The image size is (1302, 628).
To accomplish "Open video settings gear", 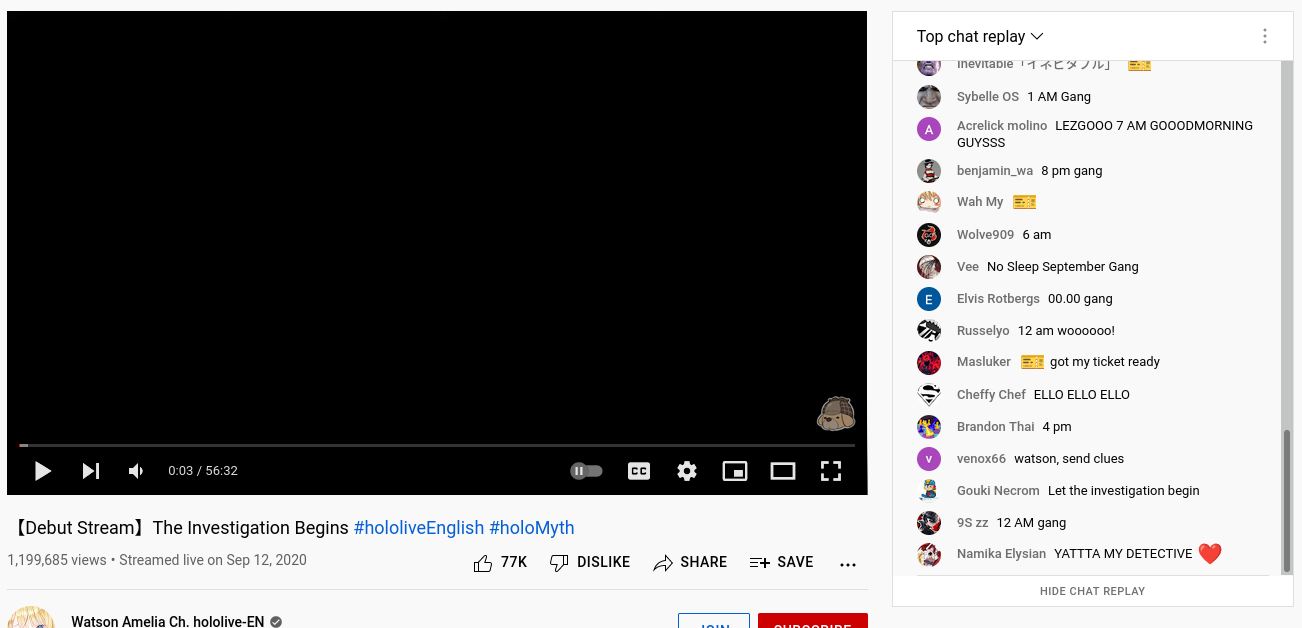I will pyautogui.click(x=687, y=471).
